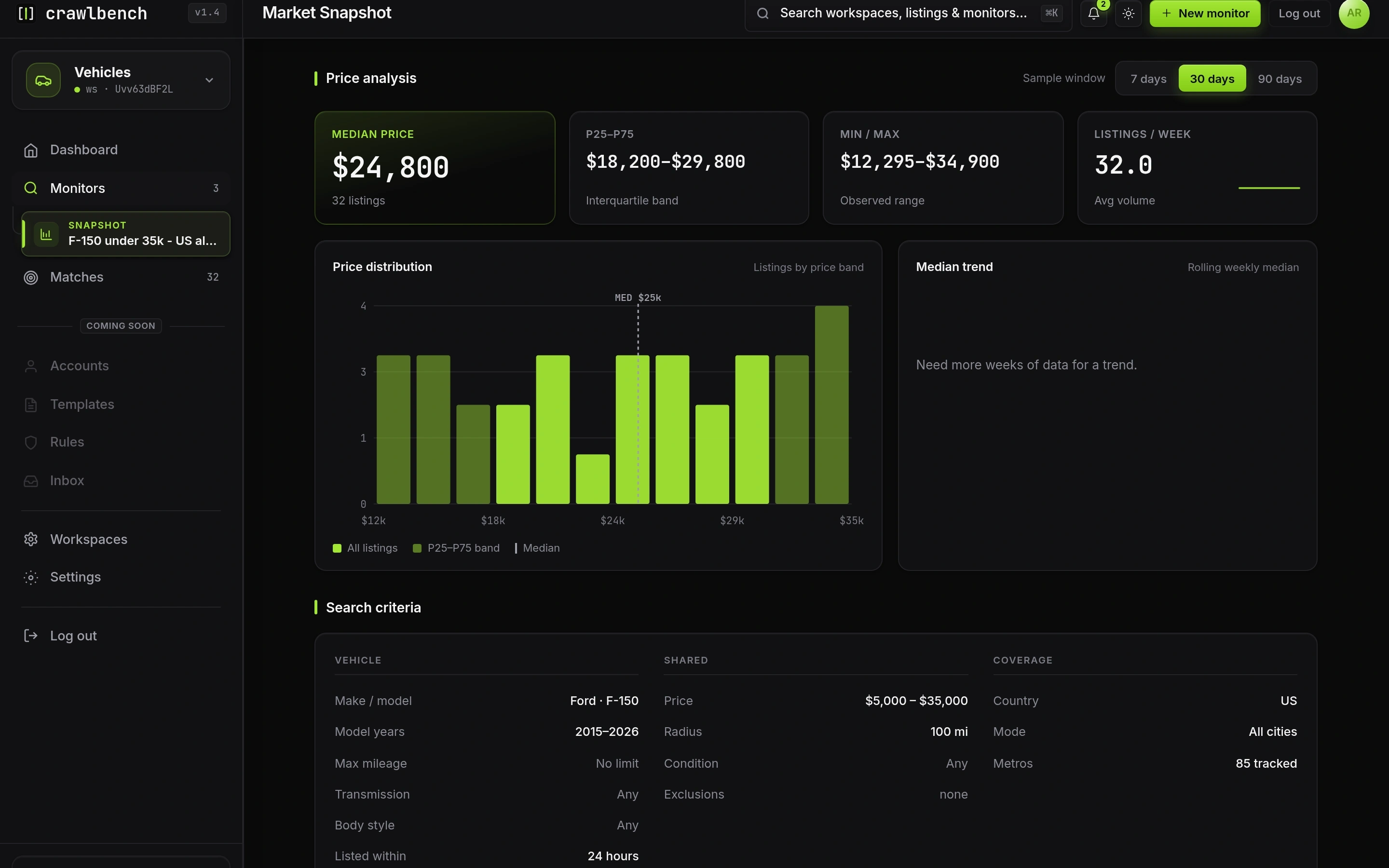The image size is (1389, 868).
Task: Click the Vehicles workspace car icon
Action: tap(43, 81)
